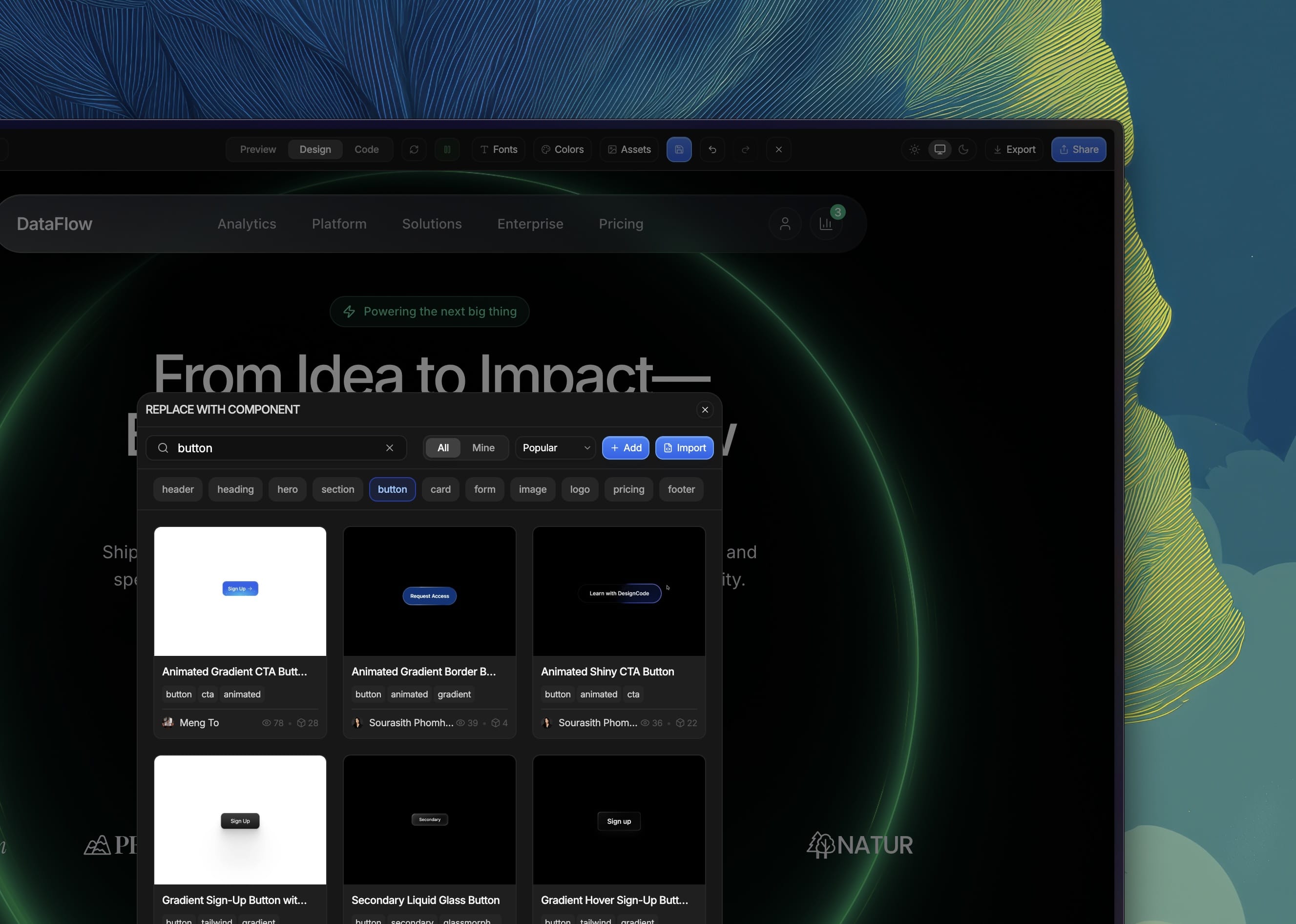Open the Colors panel
The image size is (1296, 924).
click(x=562, y=149)
